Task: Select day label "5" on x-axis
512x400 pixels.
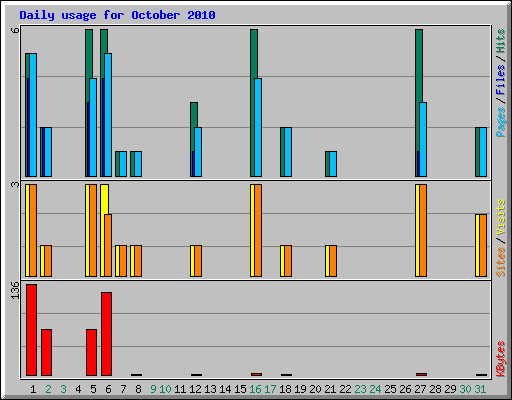Action: [93, 389]
